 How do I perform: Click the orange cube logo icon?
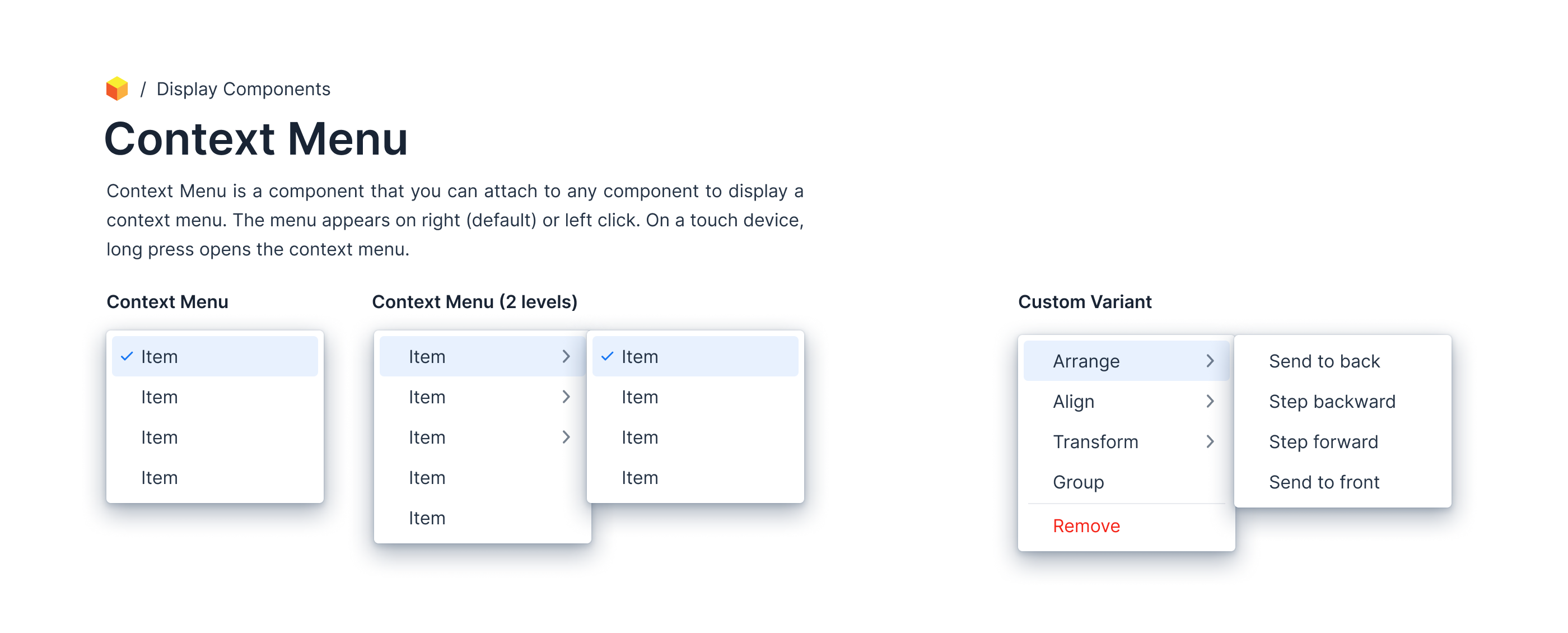click(117, 89)
